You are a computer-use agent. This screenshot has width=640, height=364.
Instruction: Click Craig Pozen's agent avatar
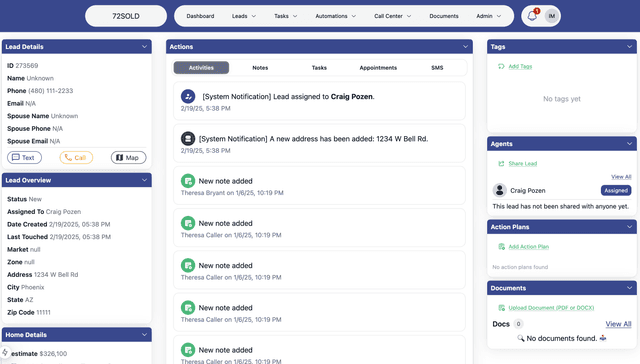(500, 190)
